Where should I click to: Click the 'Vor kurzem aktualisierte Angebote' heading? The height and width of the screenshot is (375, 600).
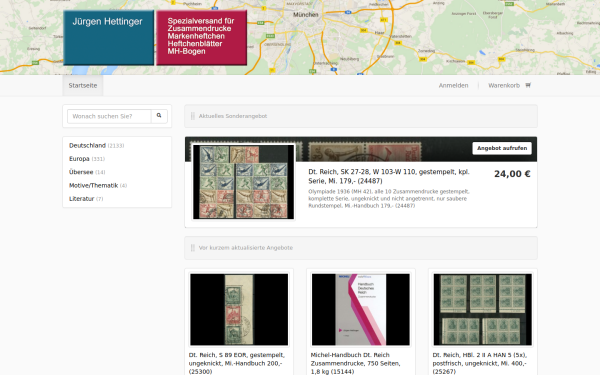pos(246,248)
